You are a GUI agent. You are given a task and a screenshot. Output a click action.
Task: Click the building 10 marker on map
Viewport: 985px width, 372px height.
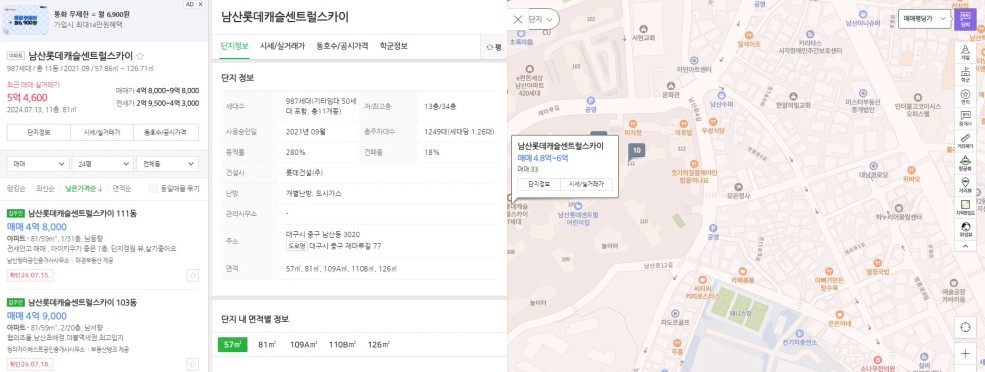[x=637, y=151]
